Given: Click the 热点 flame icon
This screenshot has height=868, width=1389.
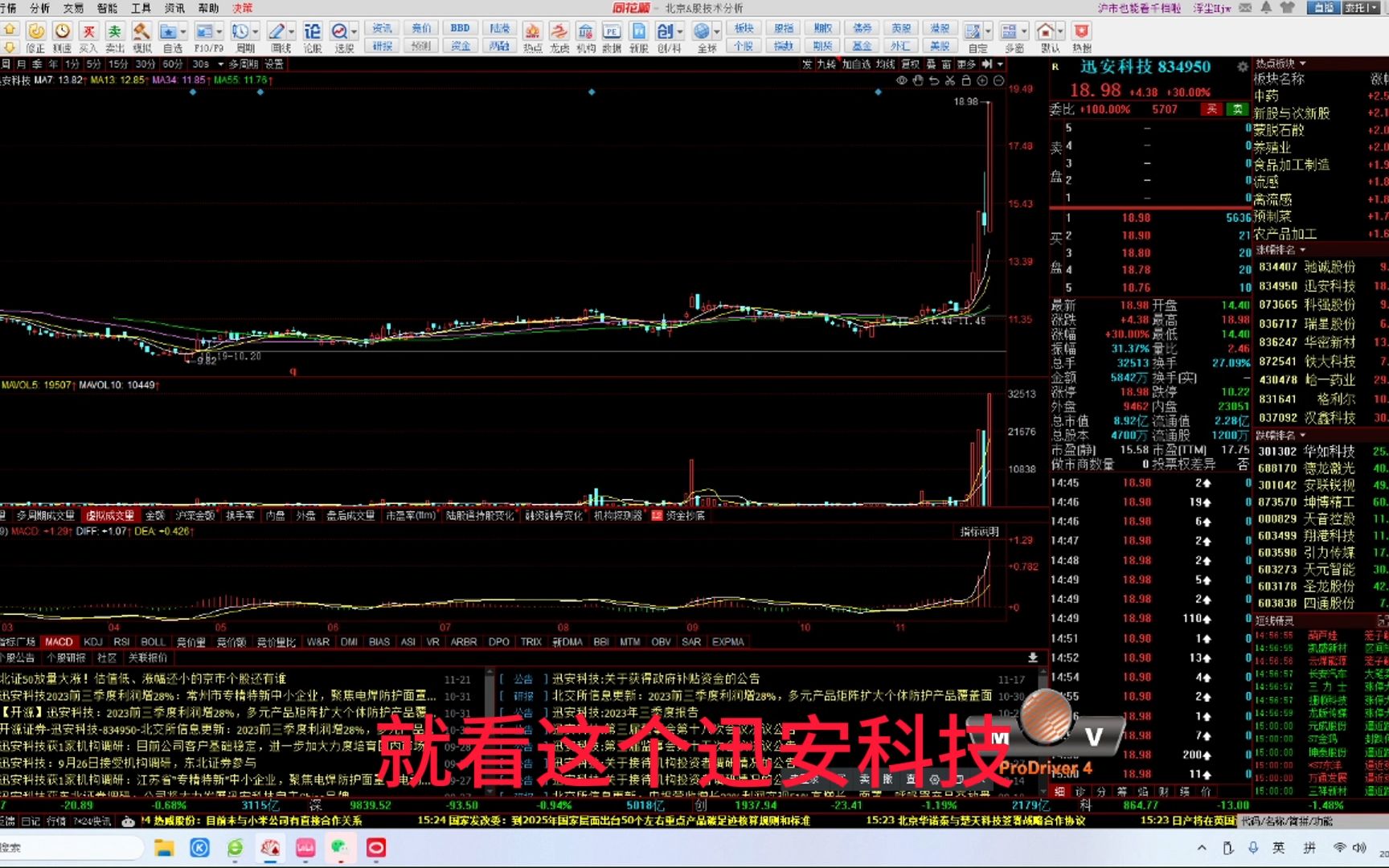Looking at the screenshot, I should (x=532, y=31).
